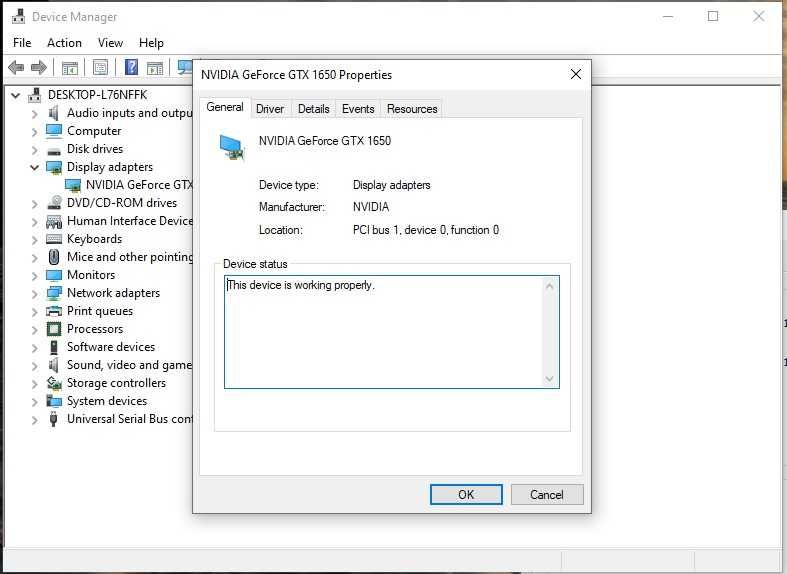Expand the System devices node

[x=34, y=402]
